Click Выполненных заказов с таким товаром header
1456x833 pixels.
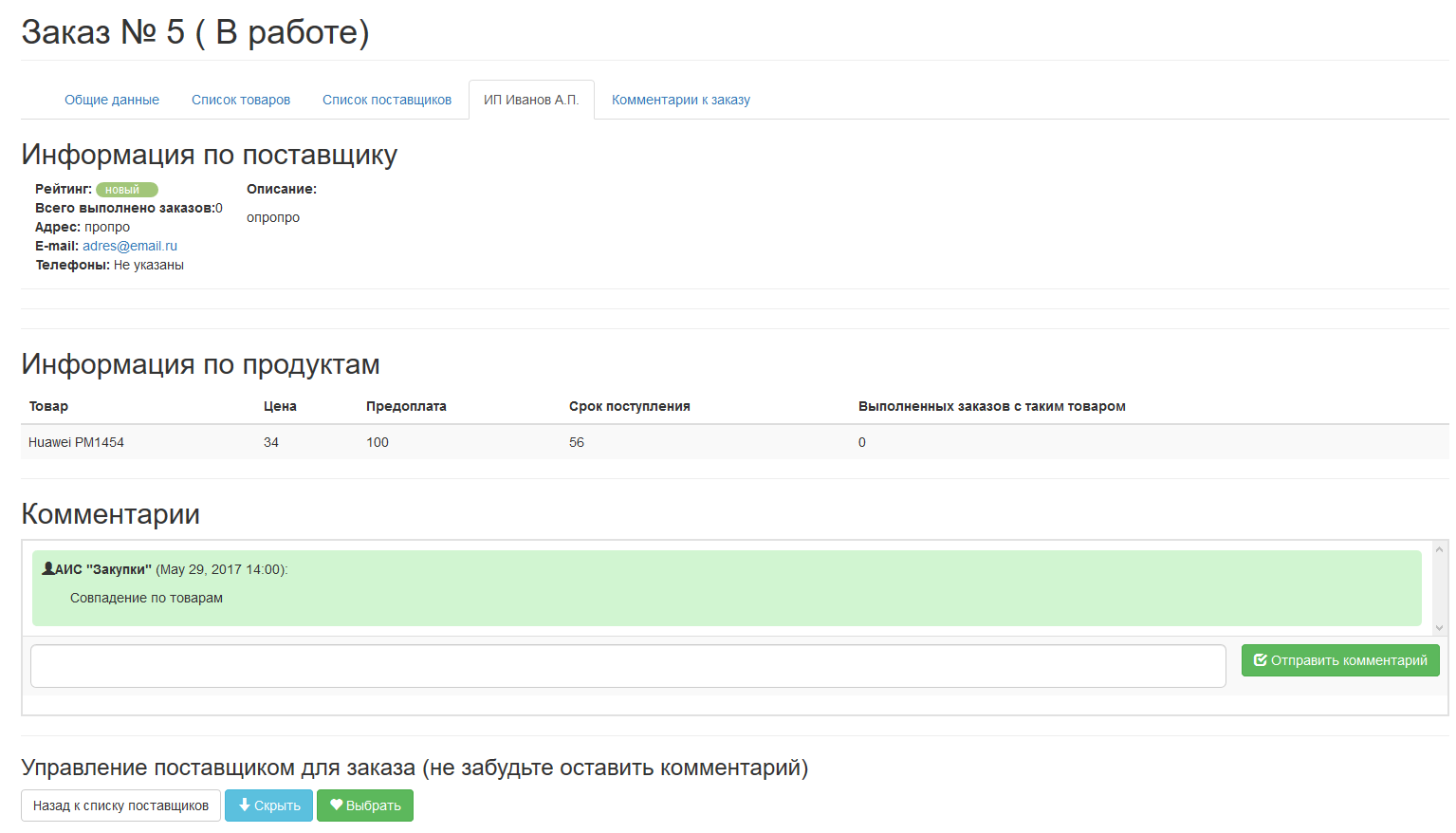pos(992,406)
